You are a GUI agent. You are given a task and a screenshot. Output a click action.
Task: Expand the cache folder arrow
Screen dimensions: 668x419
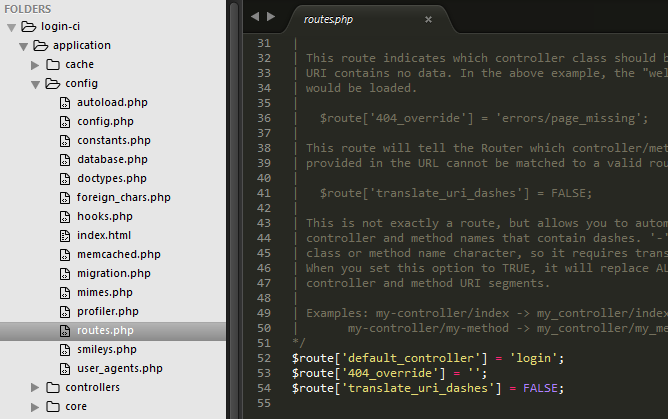35,65
